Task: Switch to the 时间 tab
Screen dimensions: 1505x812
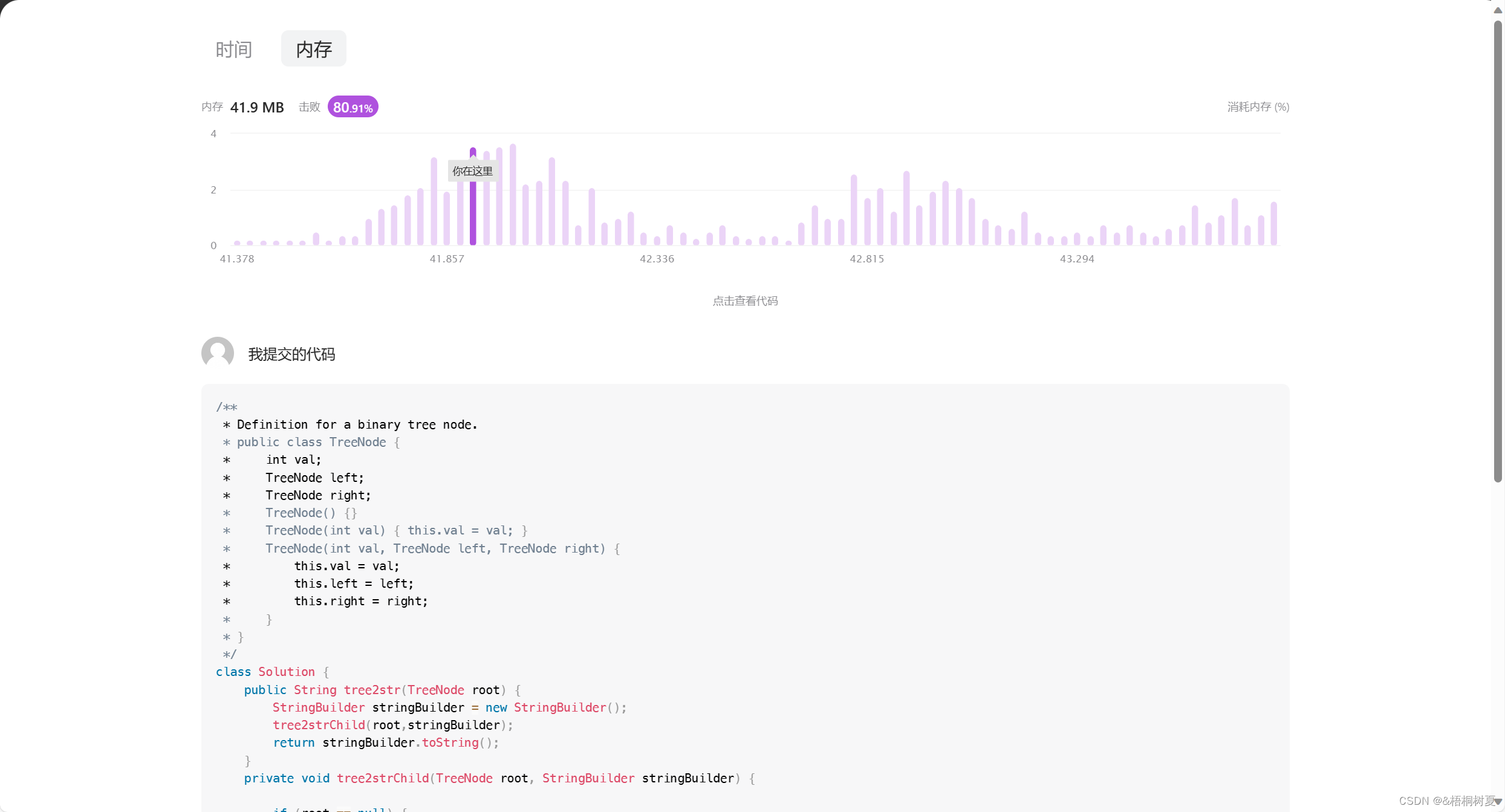Action: click(233, 49)
